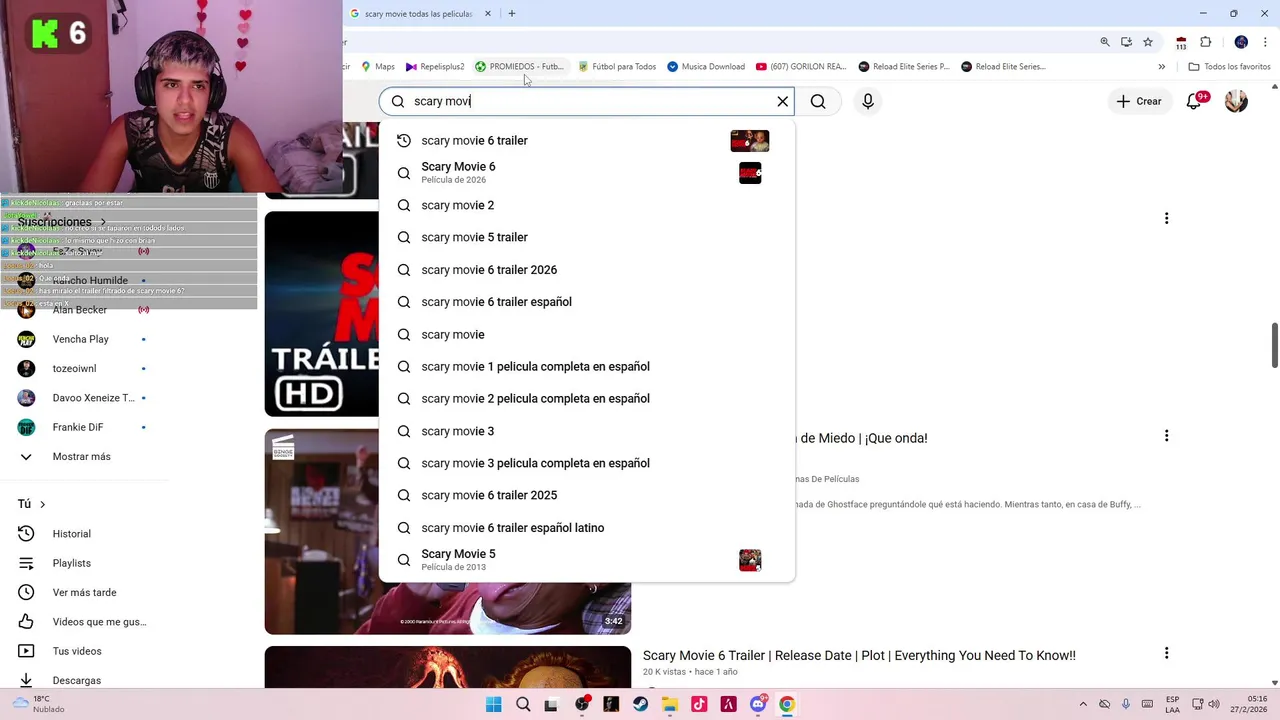1280x720 pixels.
Task: Start voice search with the microphone
Action: [x=868, y=101]
